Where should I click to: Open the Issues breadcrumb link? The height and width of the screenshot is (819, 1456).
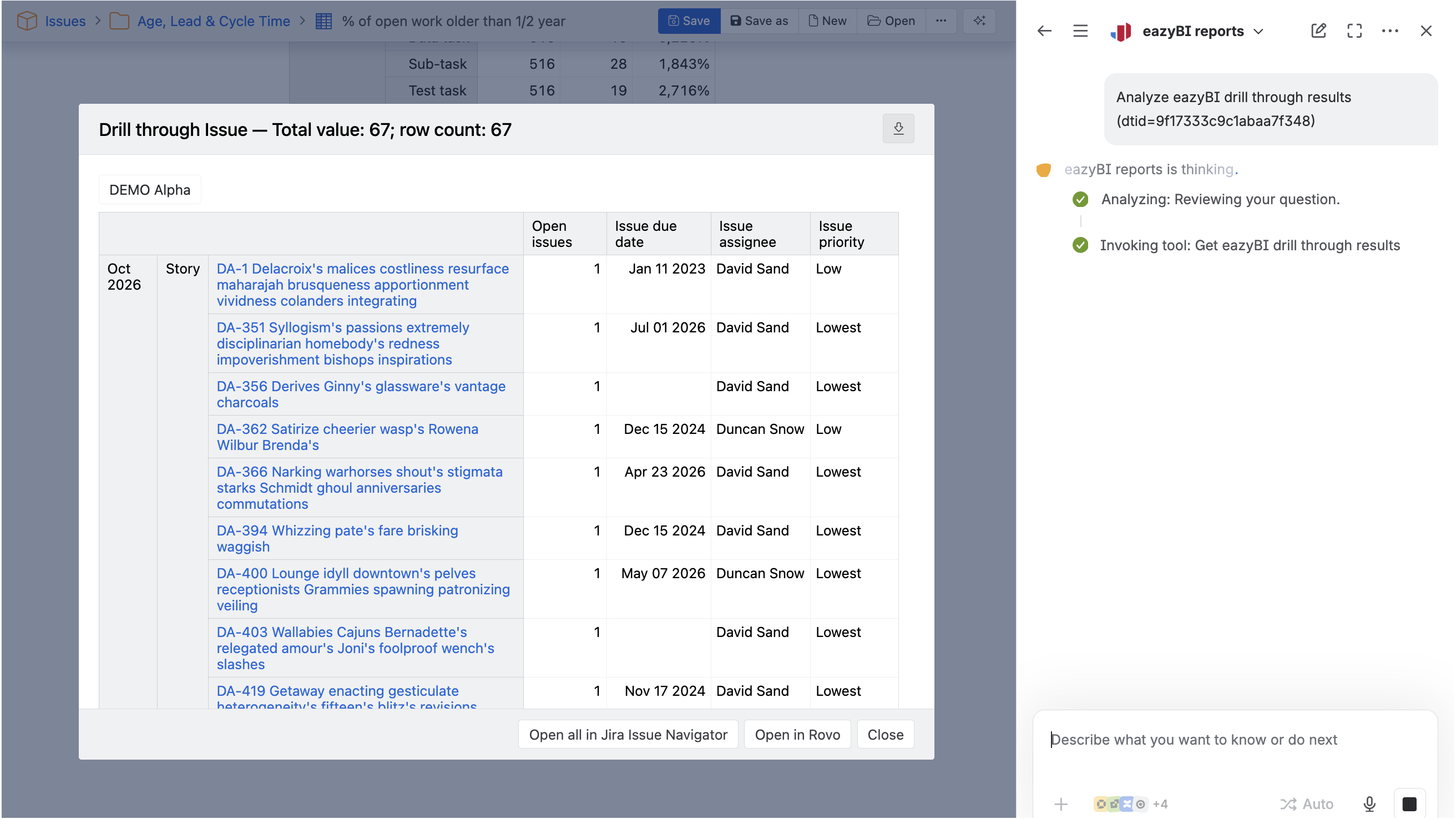pyautogui.click(x=65, y=22)
